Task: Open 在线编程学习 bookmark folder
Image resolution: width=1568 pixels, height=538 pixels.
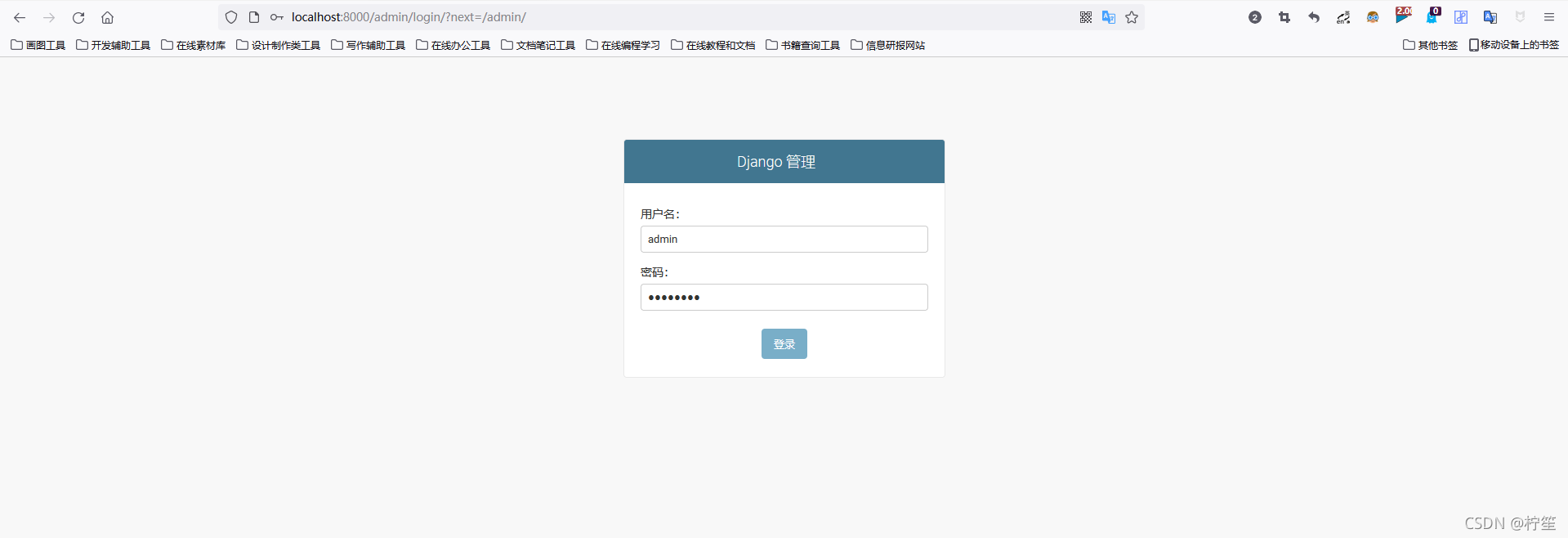Action: (x=623, y=45)
